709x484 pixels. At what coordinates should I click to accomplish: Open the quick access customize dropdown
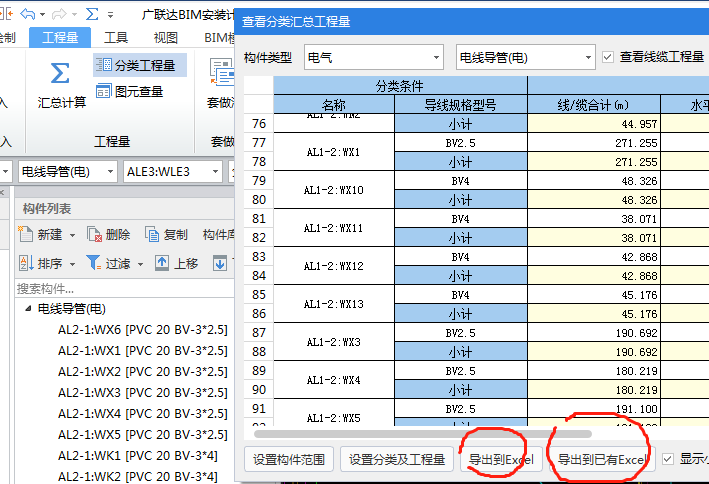[x=110, y=15]
